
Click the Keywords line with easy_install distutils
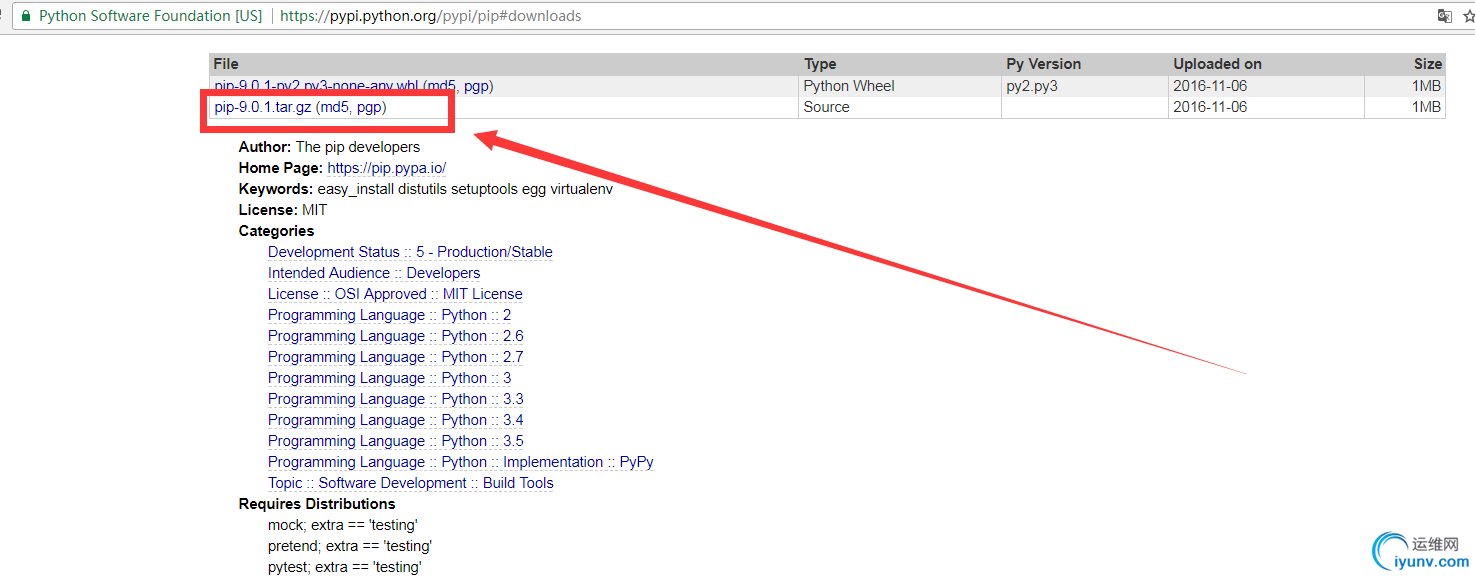[426, 189]
